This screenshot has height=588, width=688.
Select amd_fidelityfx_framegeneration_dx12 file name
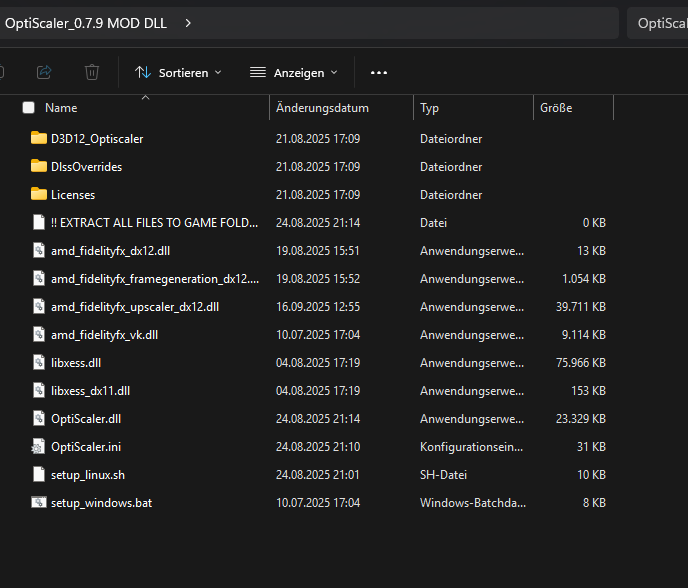tap(155, 279)
